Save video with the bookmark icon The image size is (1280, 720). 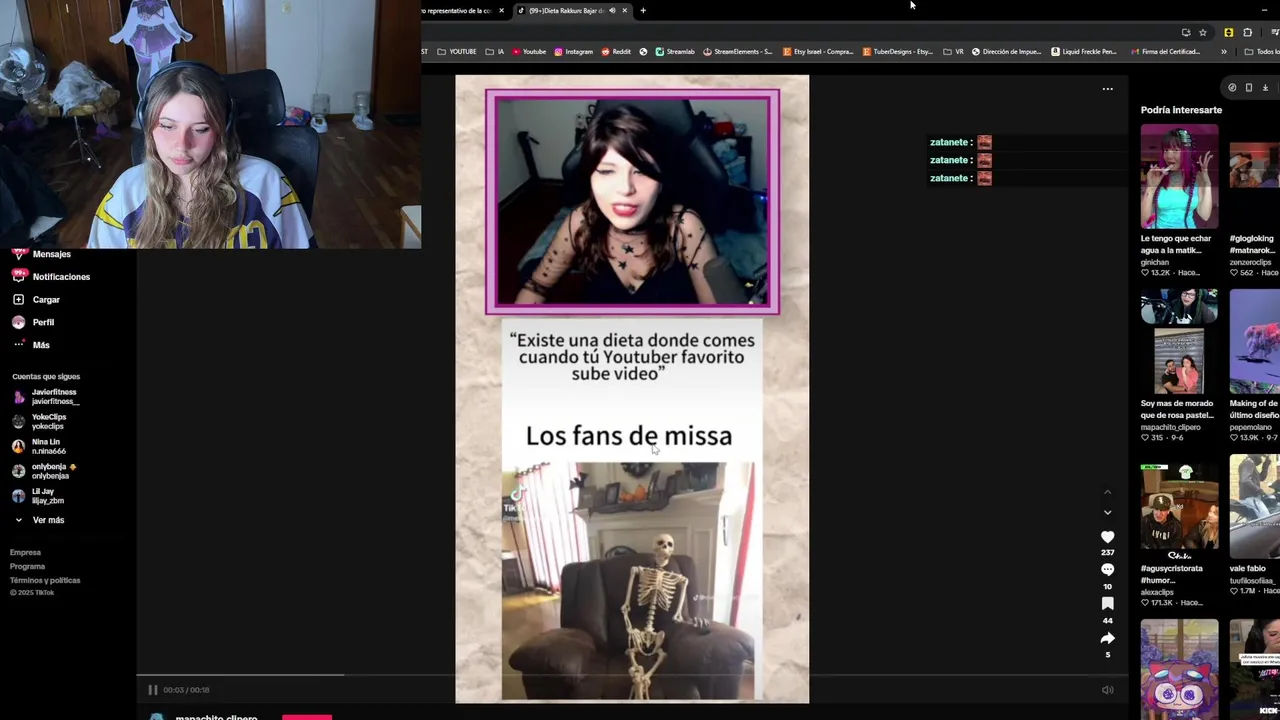pyautogui.click(x=1107, y=604)
